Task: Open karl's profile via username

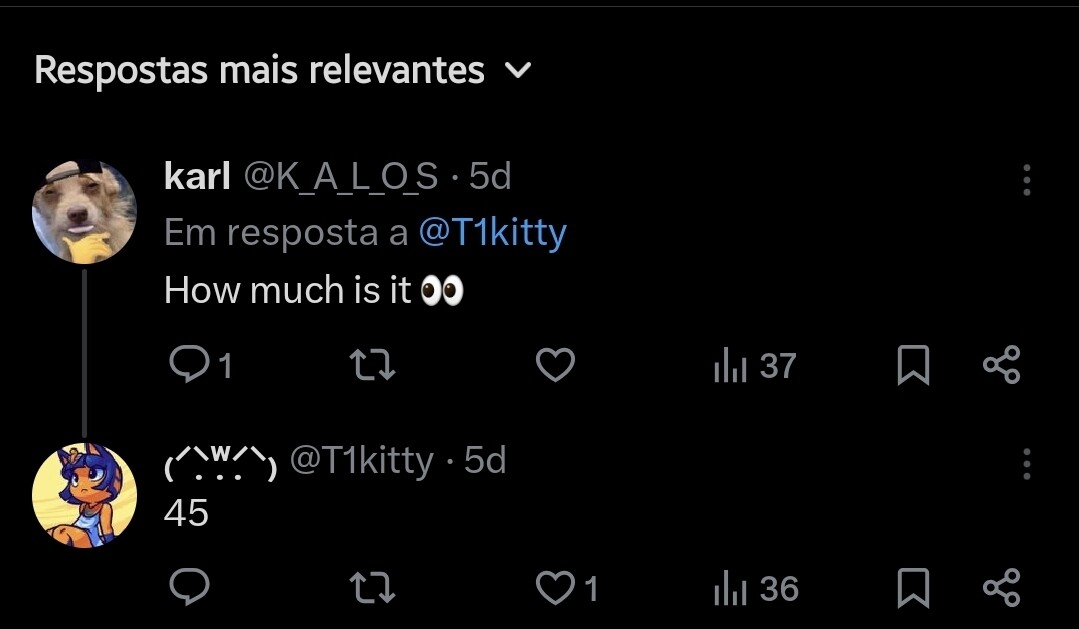Action: click(x=197, y=177)
